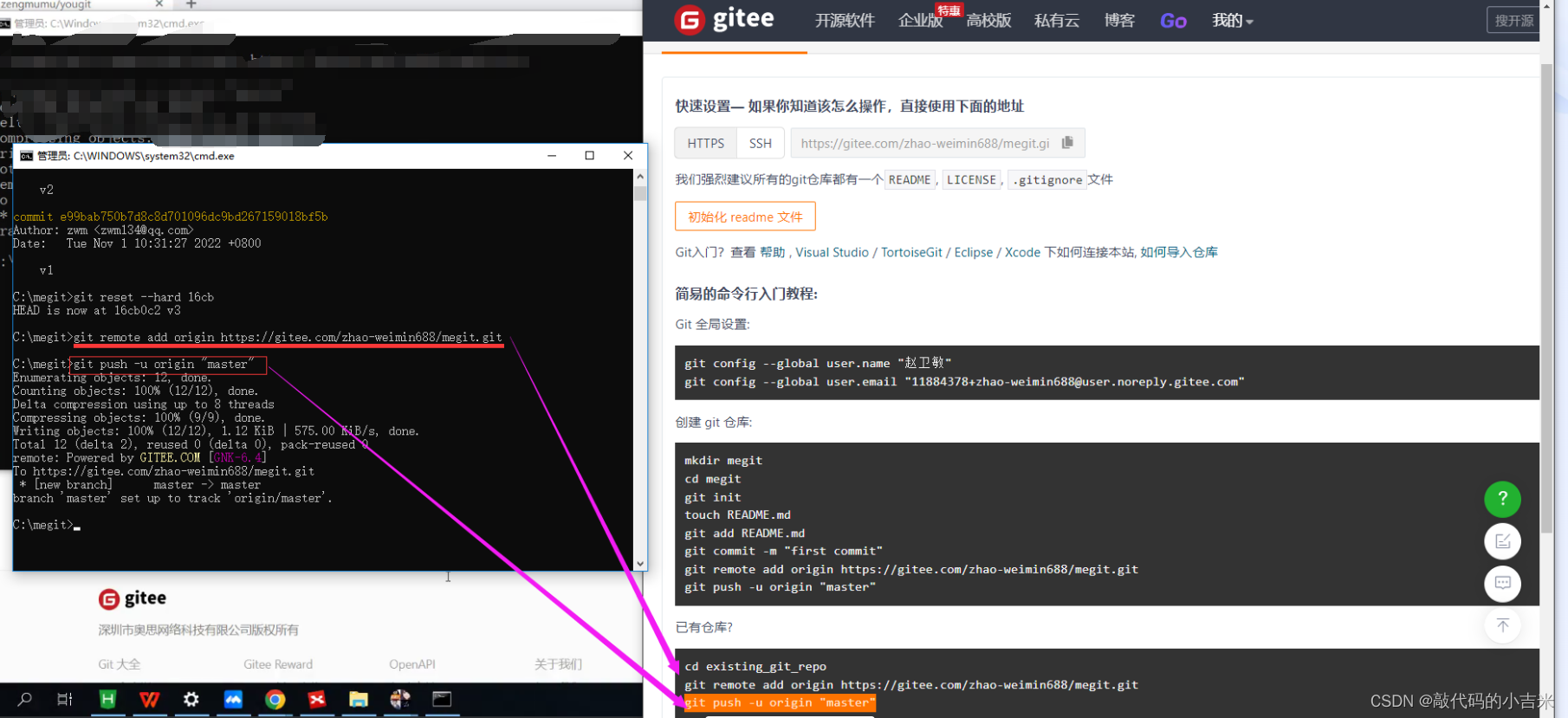Open the Go menu item

coord(1173,21)
